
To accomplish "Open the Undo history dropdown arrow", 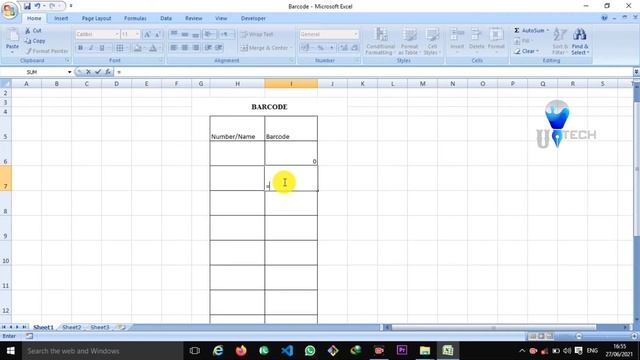I will coord(44,6).
